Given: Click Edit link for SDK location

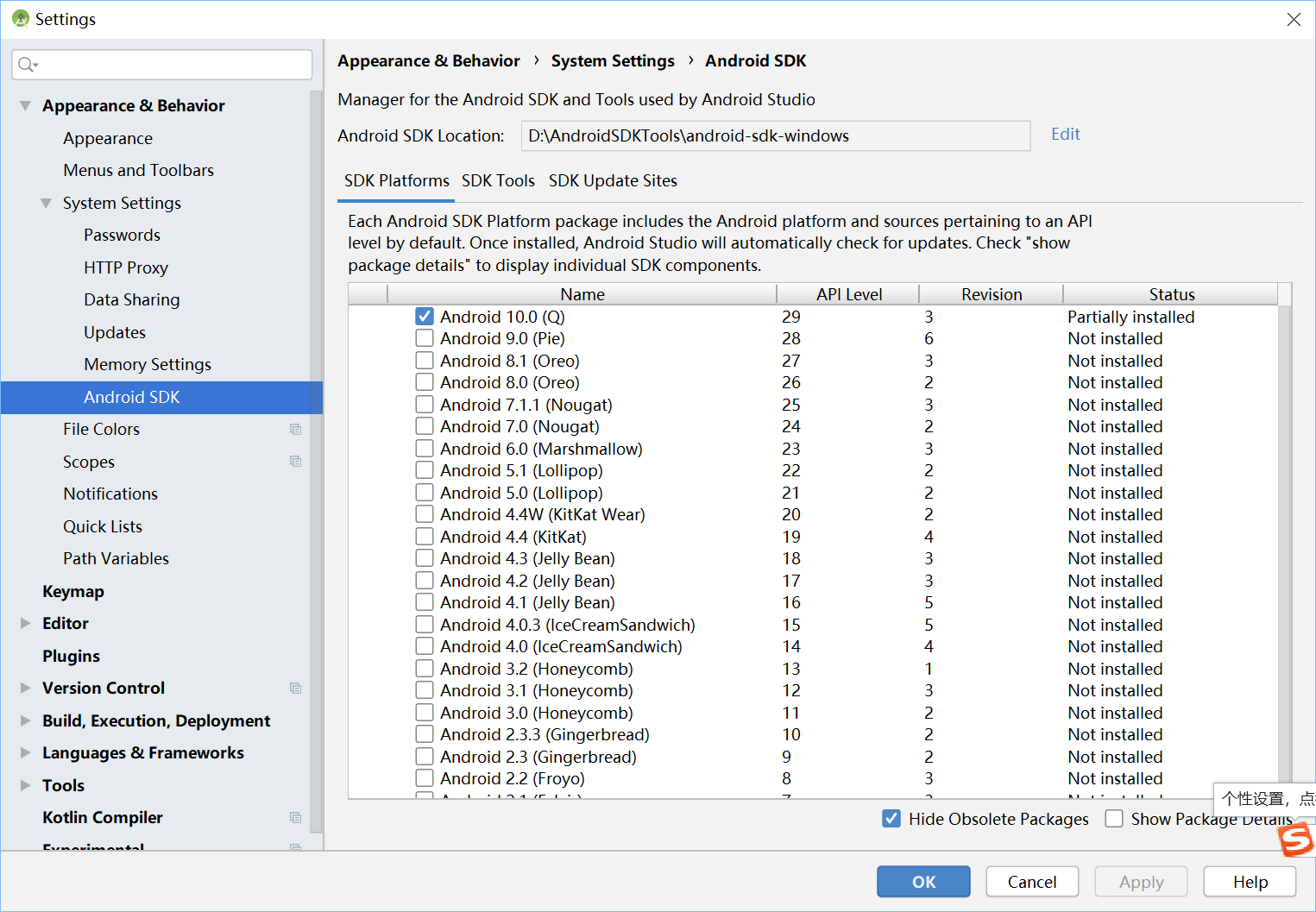Looking at the screenshot, I should click(1065, 135).
